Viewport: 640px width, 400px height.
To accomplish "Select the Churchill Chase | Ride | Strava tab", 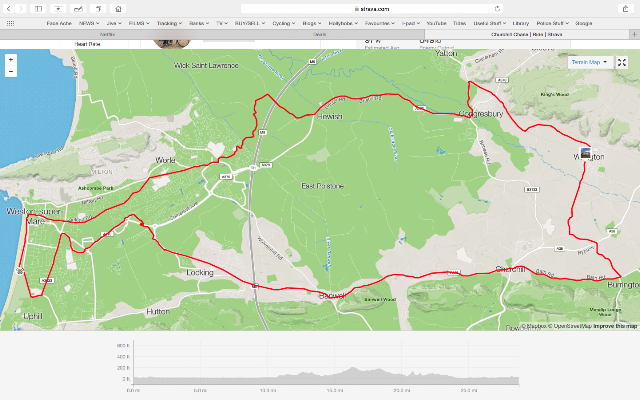I will [527, 34].
